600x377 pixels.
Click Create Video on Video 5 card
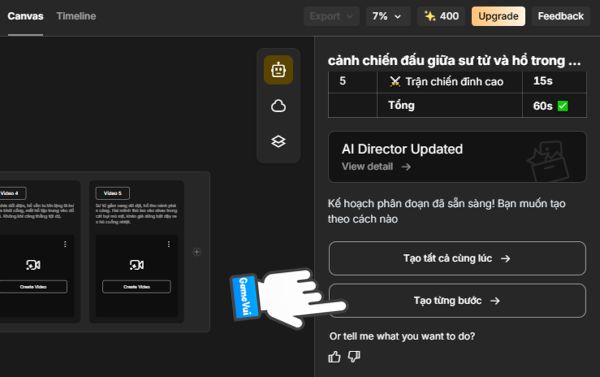[x=137, y=287]
